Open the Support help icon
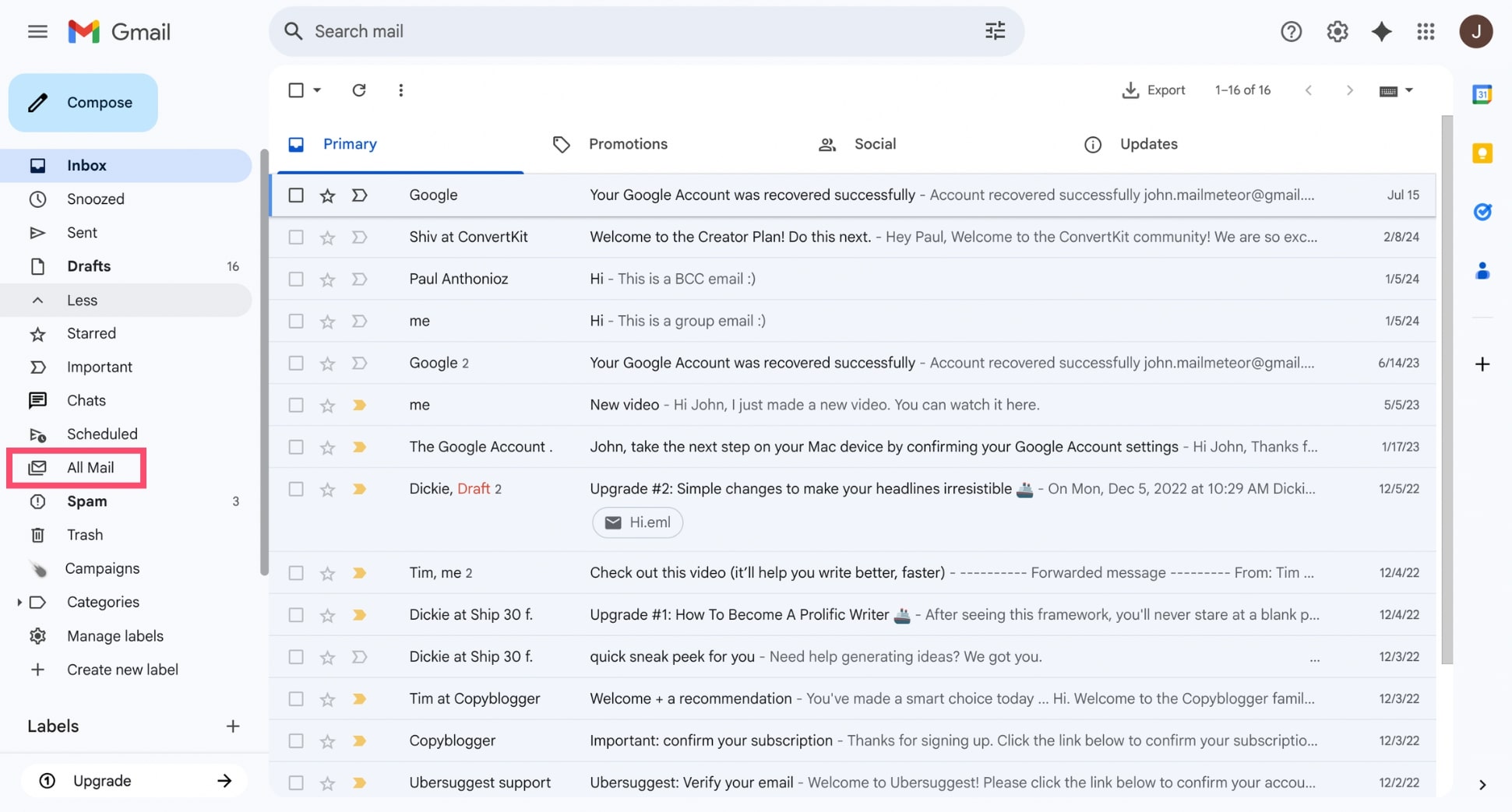 tap(1291, 32)
